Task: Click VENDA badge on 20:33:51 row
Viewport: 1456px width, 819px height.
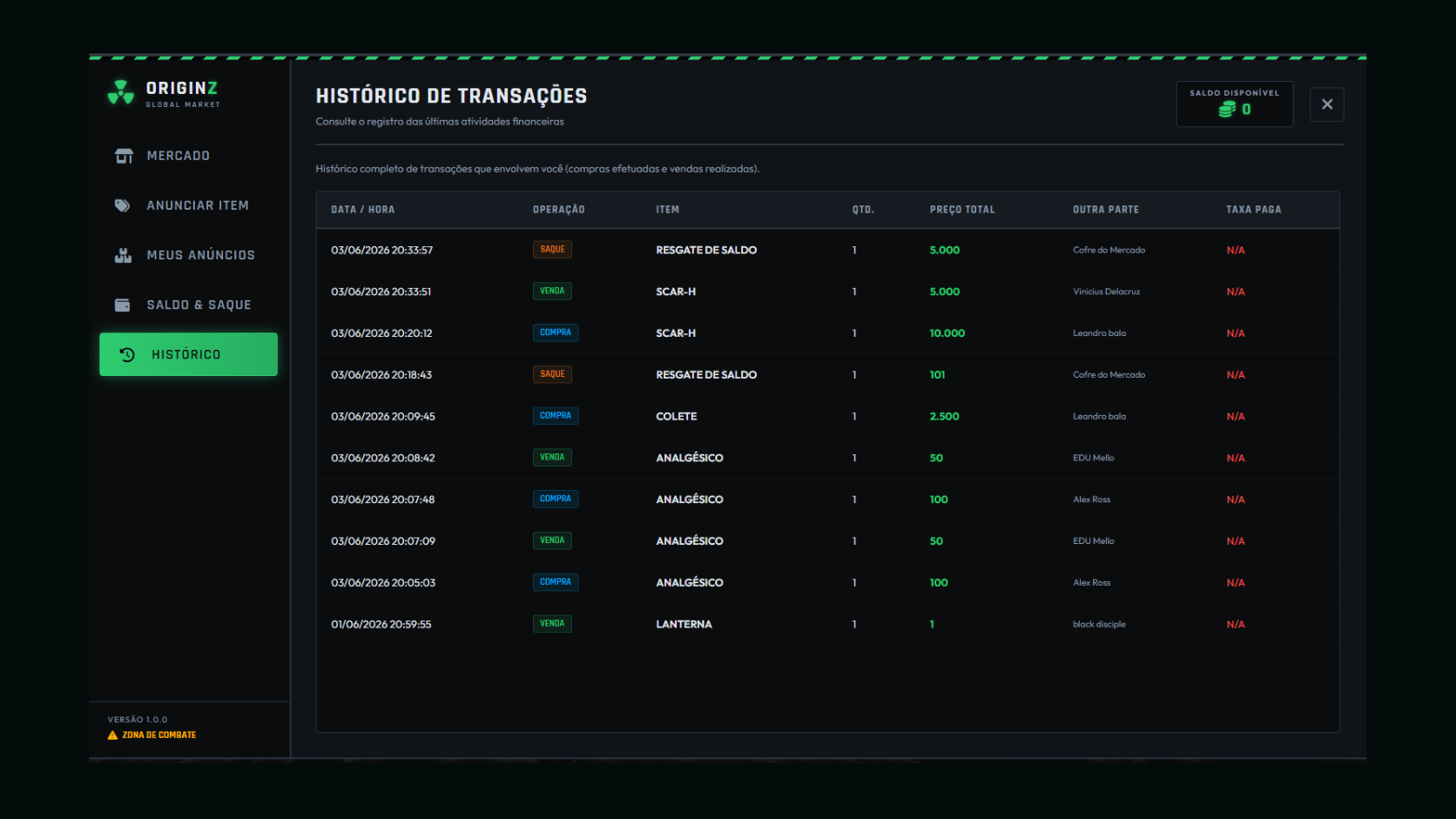Action: coord(552,292)
